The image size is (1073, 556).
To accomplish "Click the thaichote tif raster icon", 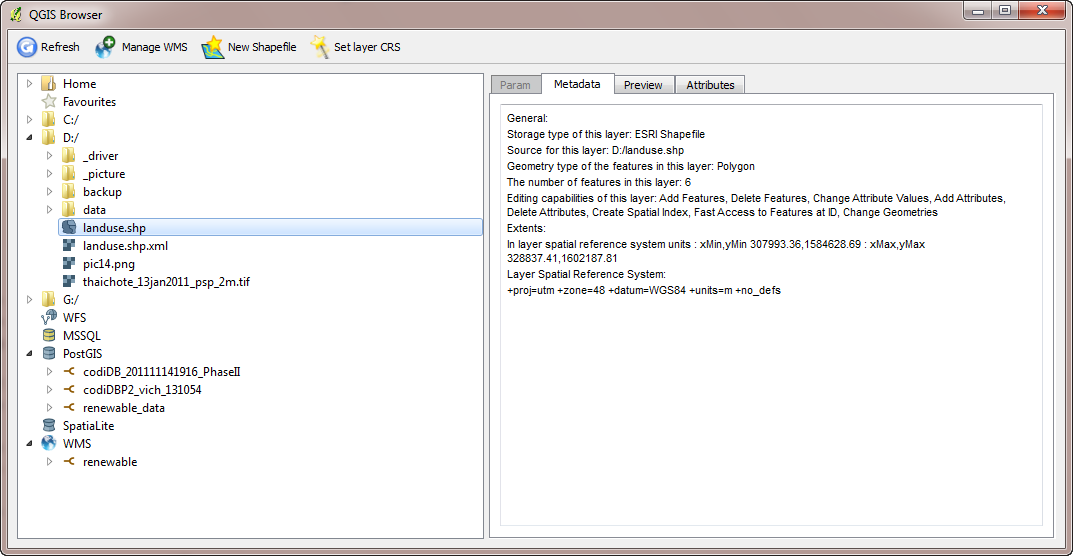I will 68,281.
